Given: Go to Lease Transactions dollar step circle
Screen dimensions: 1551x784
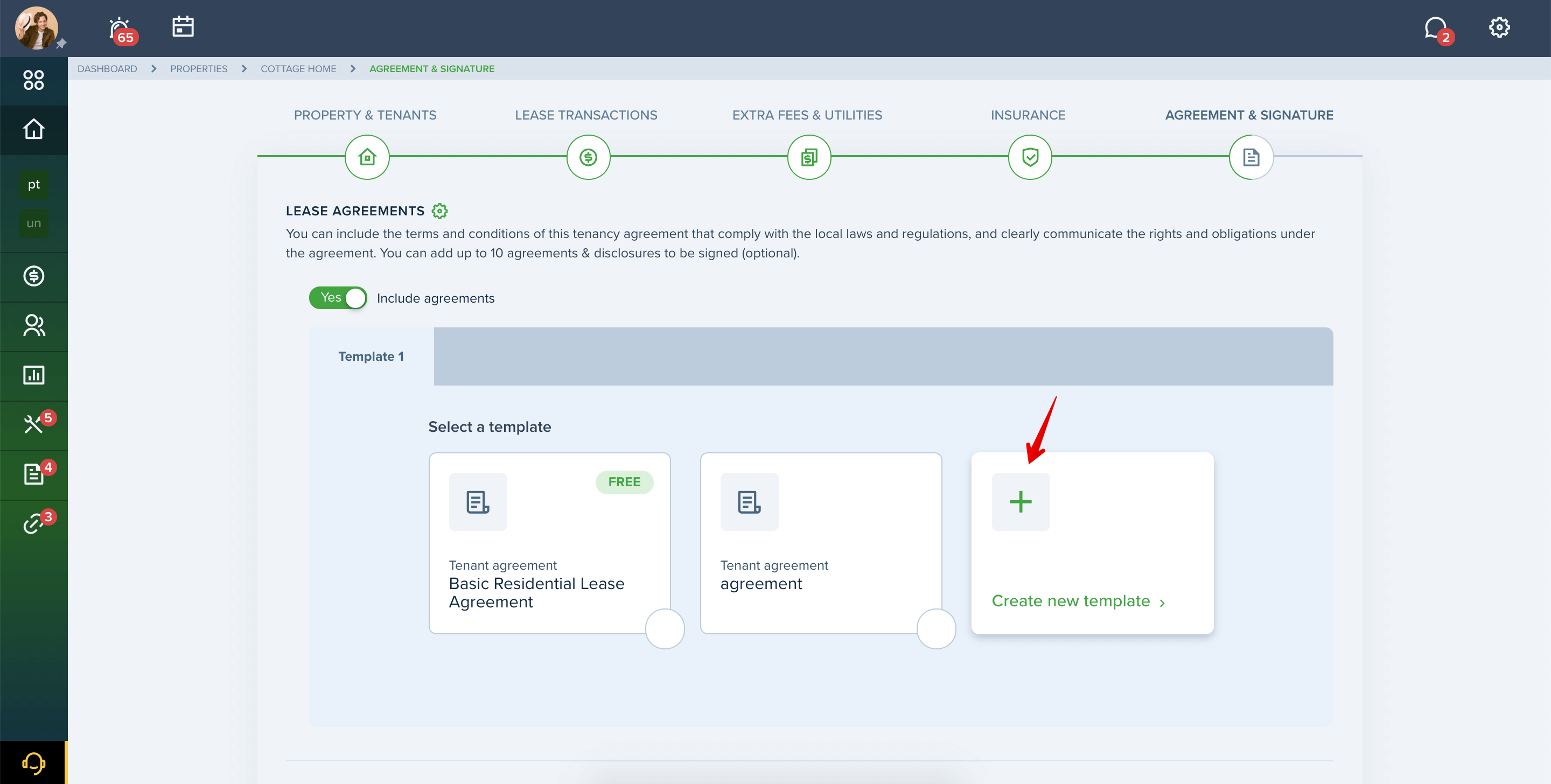Looking at the screenshot, I should (x=588, y=157).
